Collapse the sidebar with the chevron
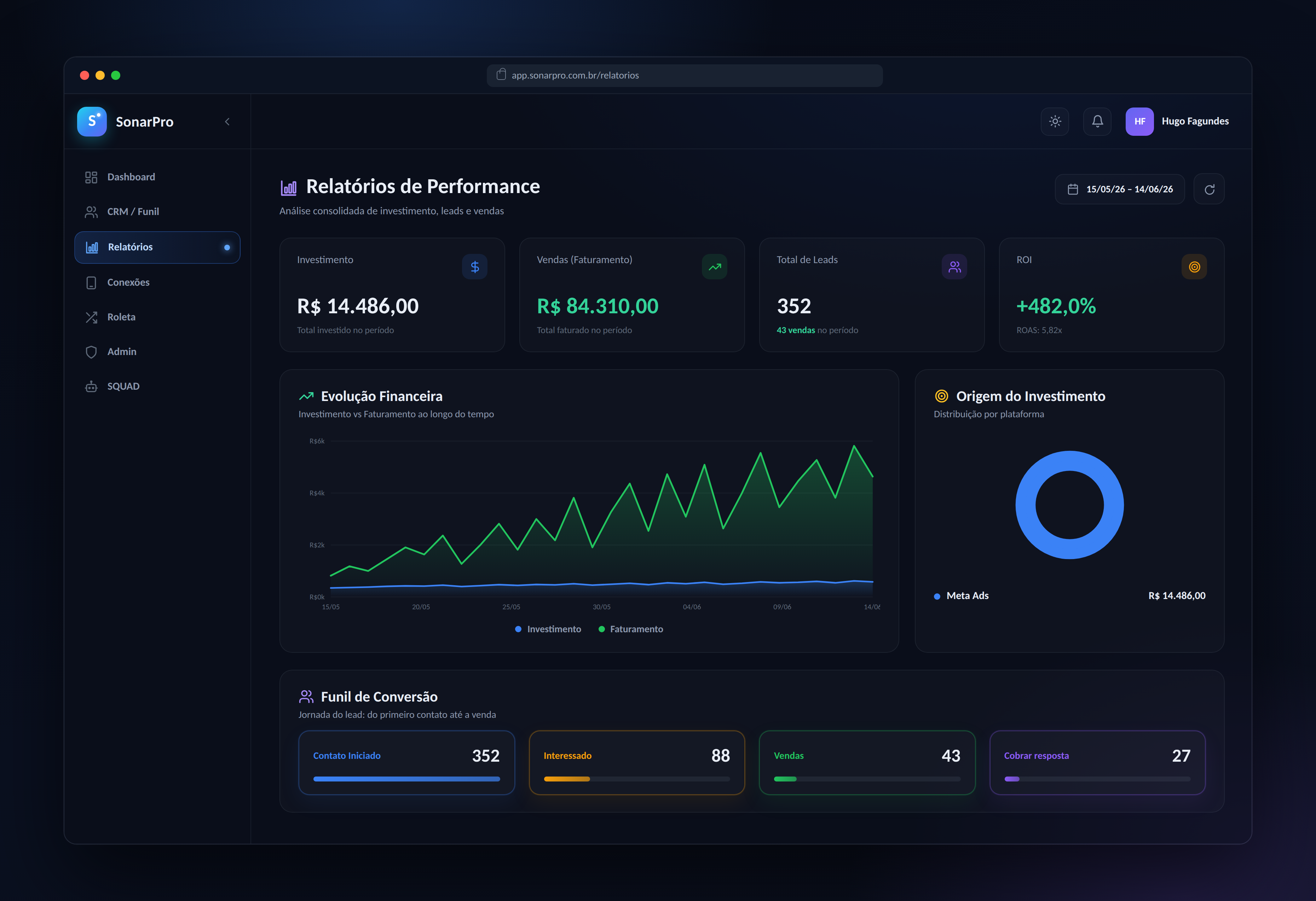The image size is (1316, 901). click(x=227, y=122)
